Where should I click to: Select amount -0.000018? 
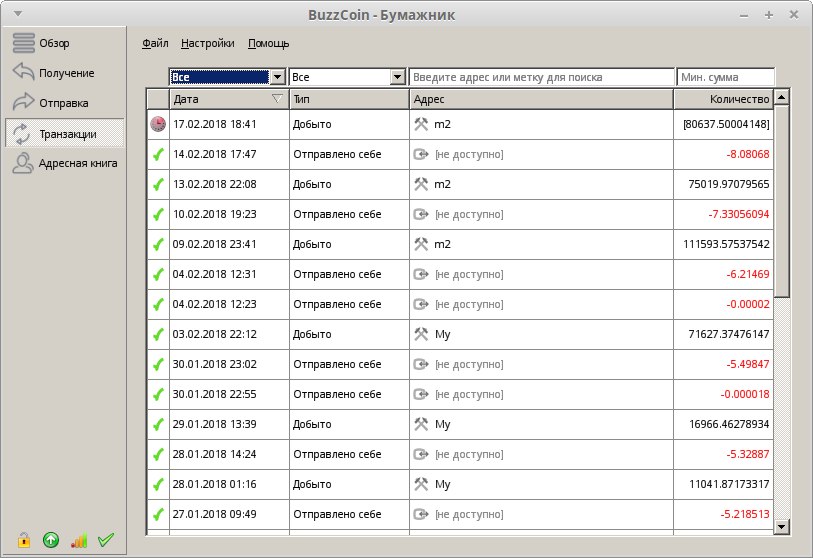point(745,394)
